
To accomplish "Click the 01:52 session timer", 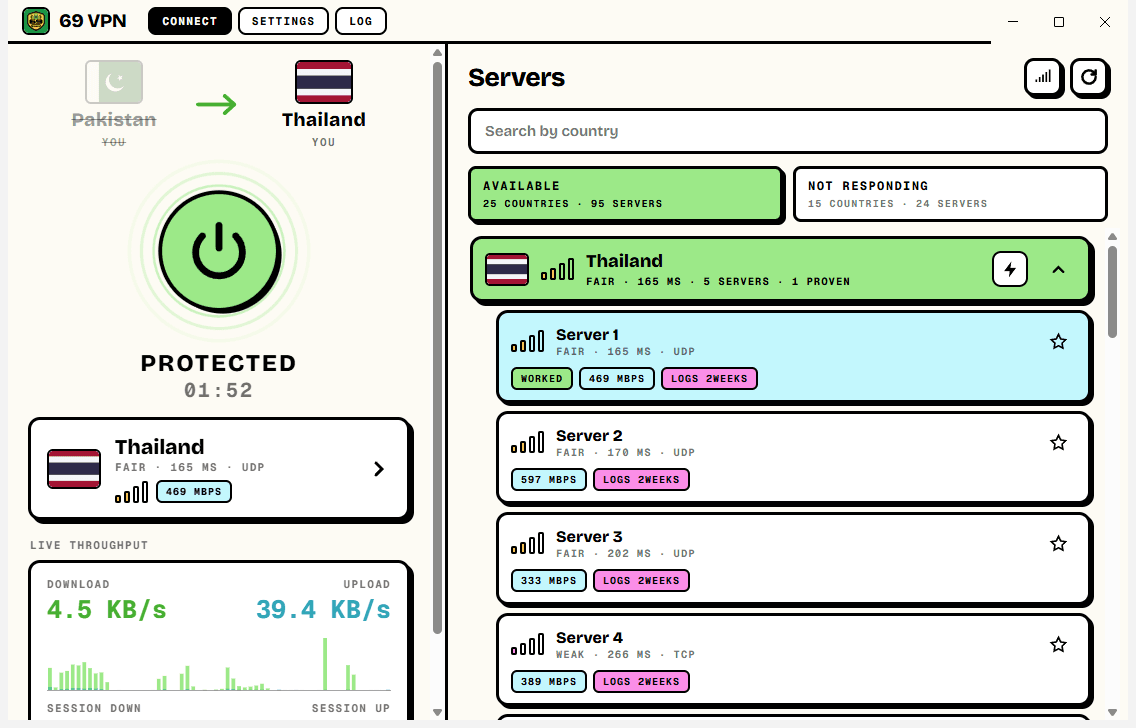I will (218, 390).
